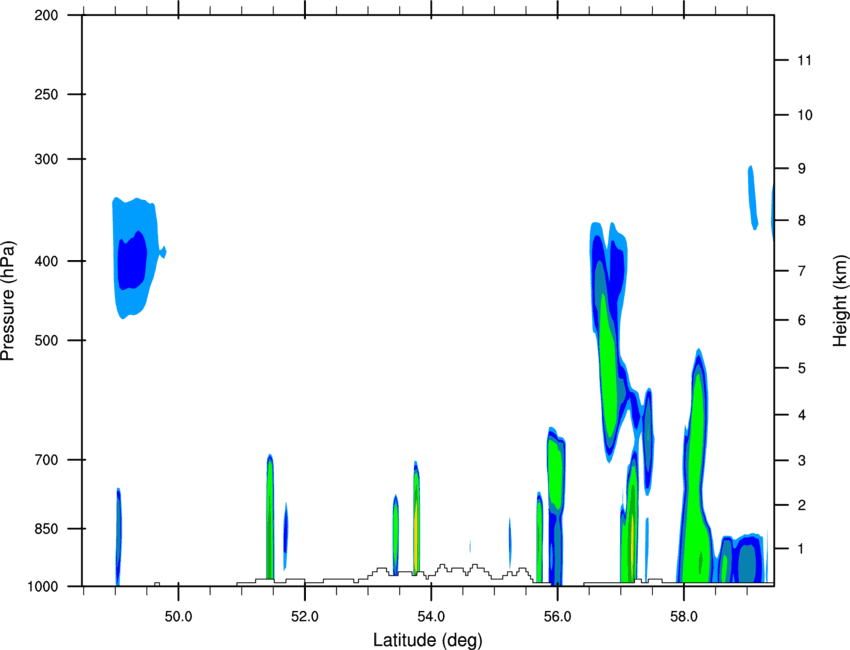
Task: Click the 1 km height label
Action: pyautogui.click(x=802, y=549)
